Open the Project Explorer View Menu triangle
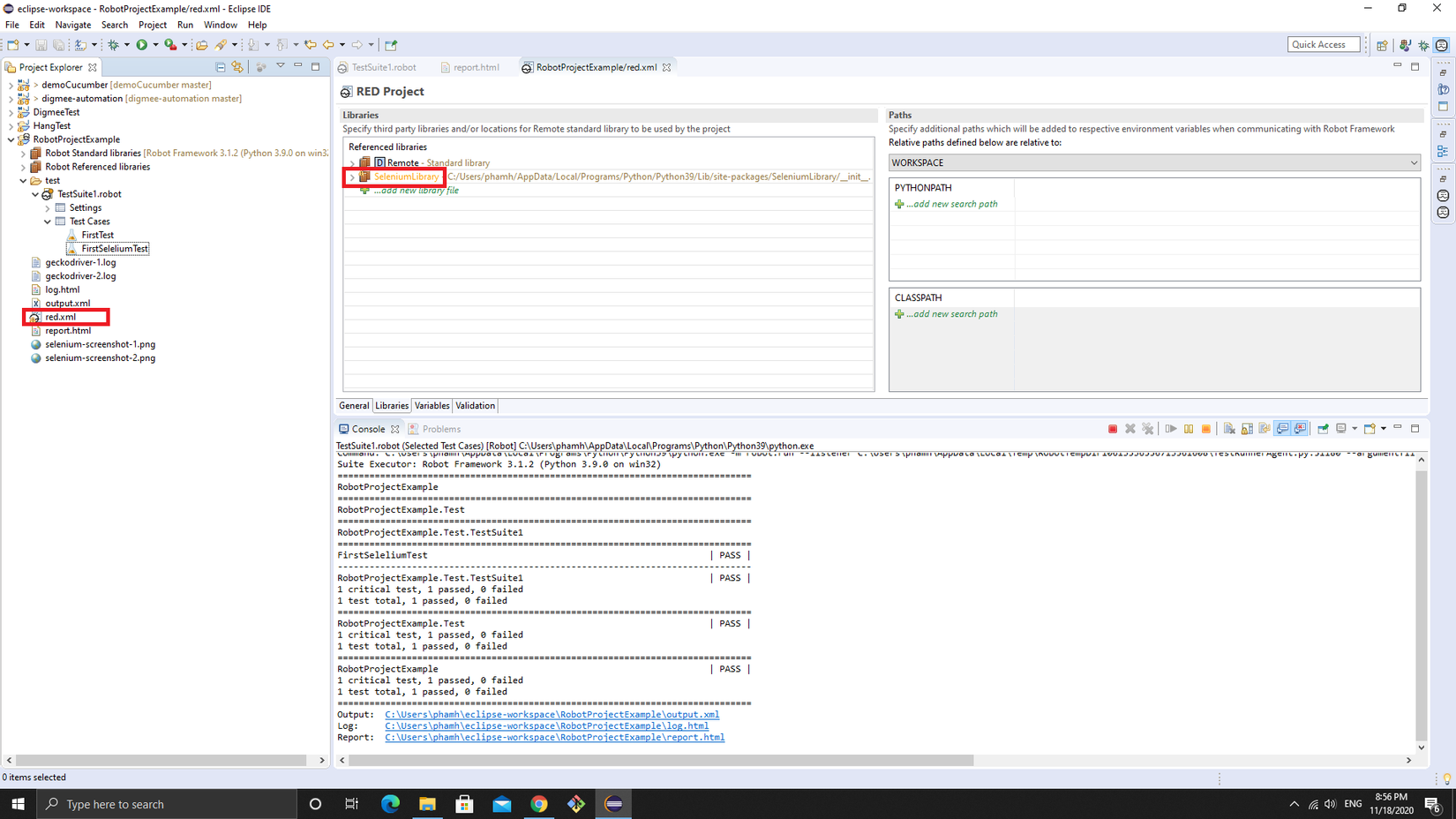This screenshot has width=1456, height=819. coord(281,66)
